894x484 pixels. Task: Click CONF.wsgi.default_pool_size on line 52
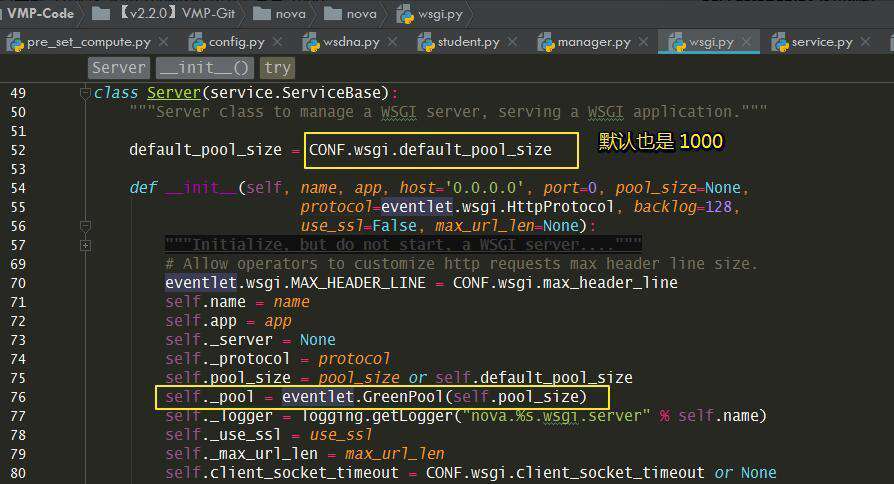pyautogui.click(x=430, y=149)
